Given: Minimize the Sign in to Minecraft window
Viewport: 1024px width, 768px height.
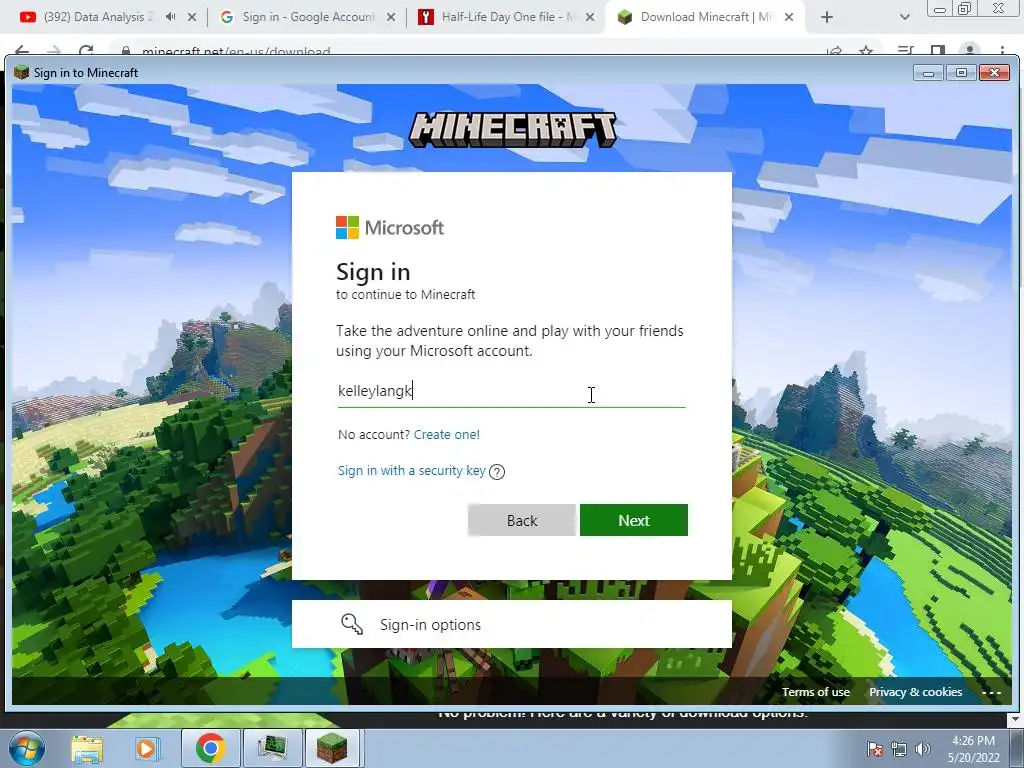Looking at the screenshot, I should pyautogui.click(x=928, y=72).
